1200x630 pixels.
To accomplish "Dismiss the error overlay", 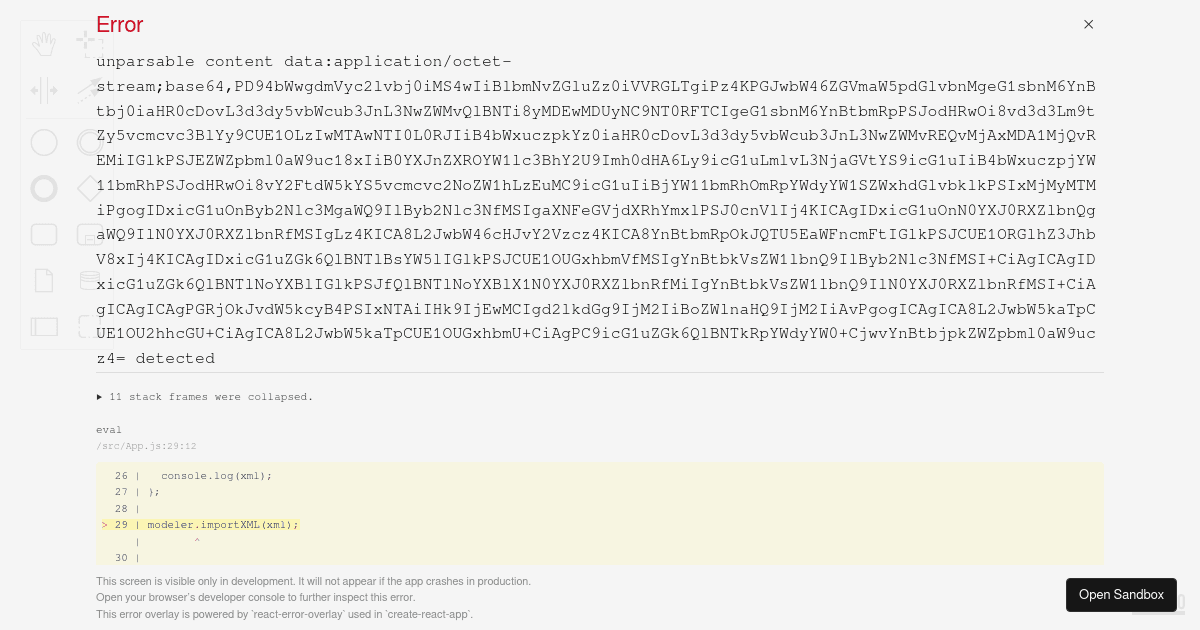I will pyautogui.click(x=1088, y=24).
